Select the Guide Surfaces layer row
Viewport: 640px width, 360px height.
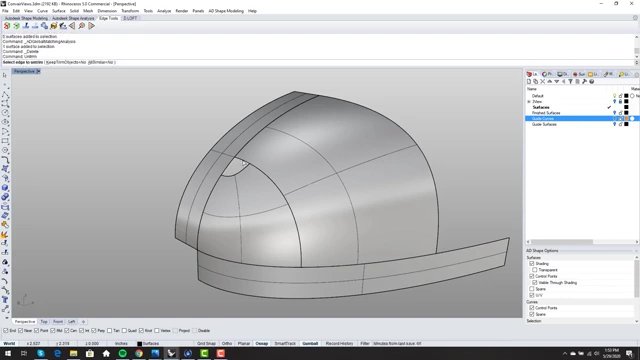[x=582, y=124]
